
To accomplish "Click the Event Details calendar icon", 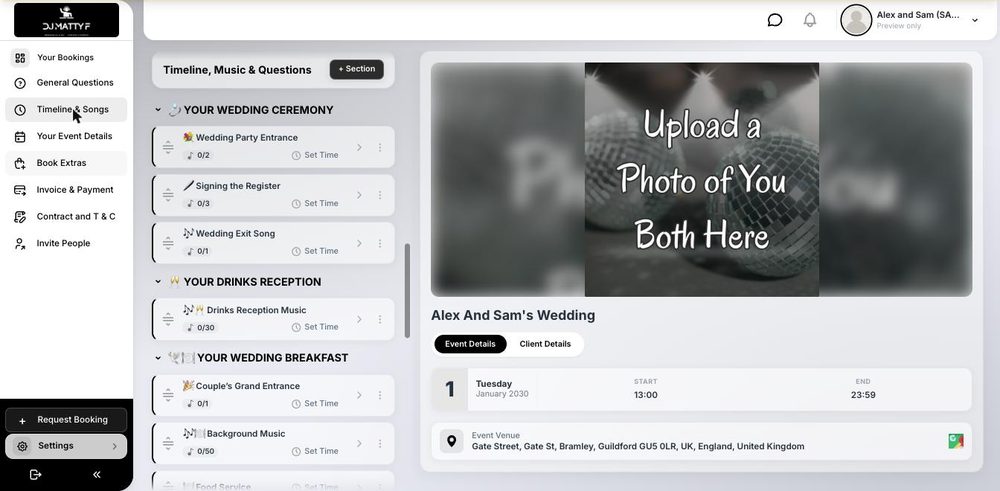I will [20, 137].
